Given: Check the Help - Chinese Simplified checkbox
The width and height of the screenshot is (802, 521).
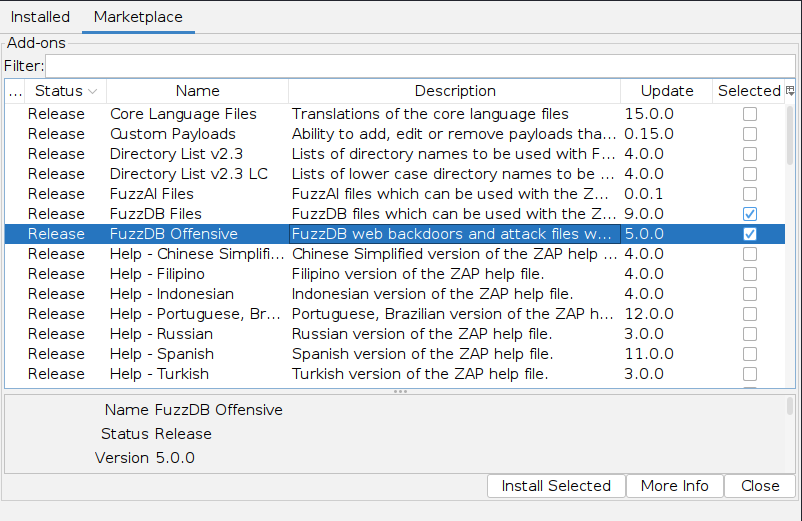Looking at the screenshot, I should click(x=750, y=254).
